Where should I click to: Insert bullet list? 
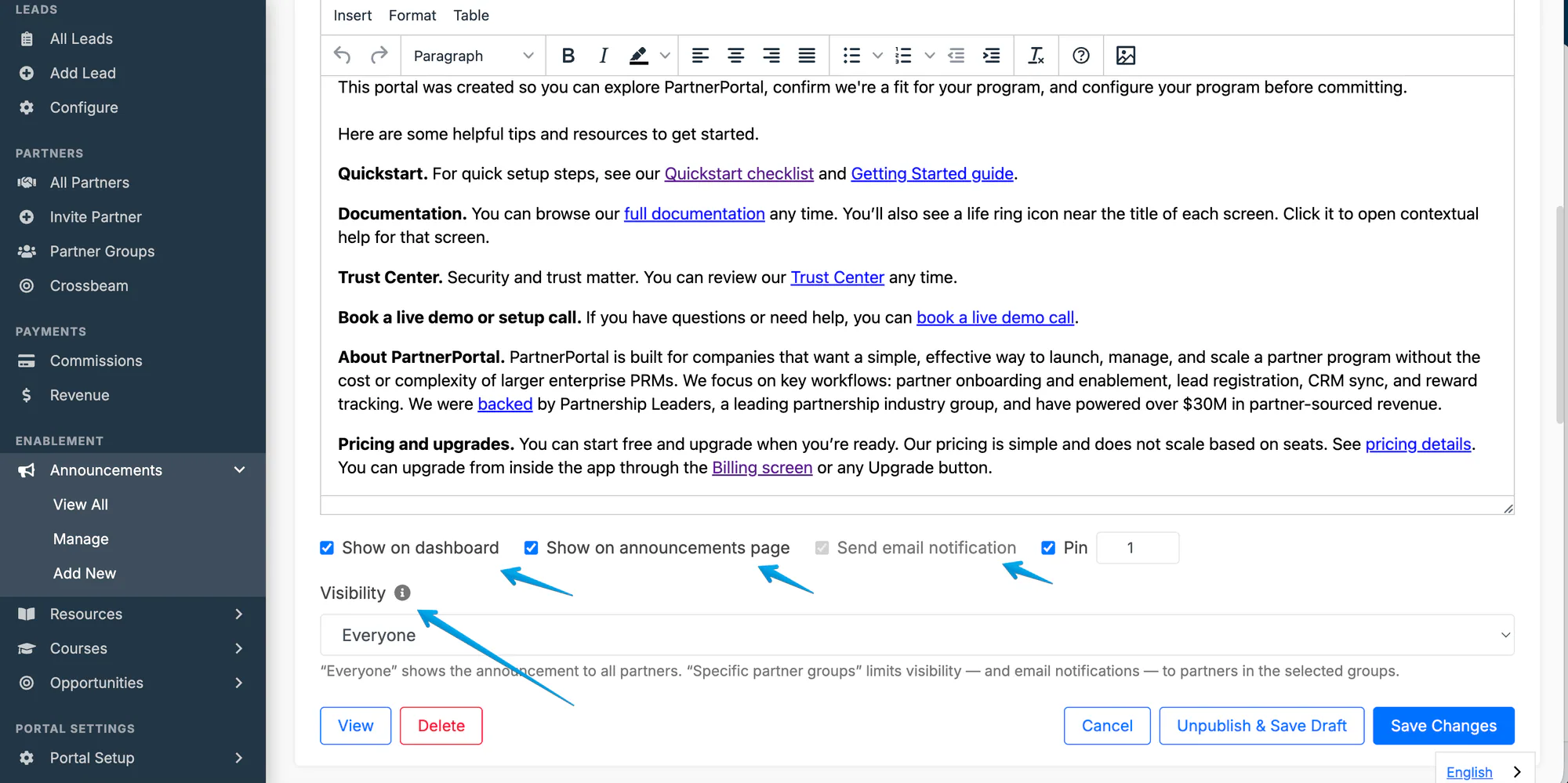851,56
